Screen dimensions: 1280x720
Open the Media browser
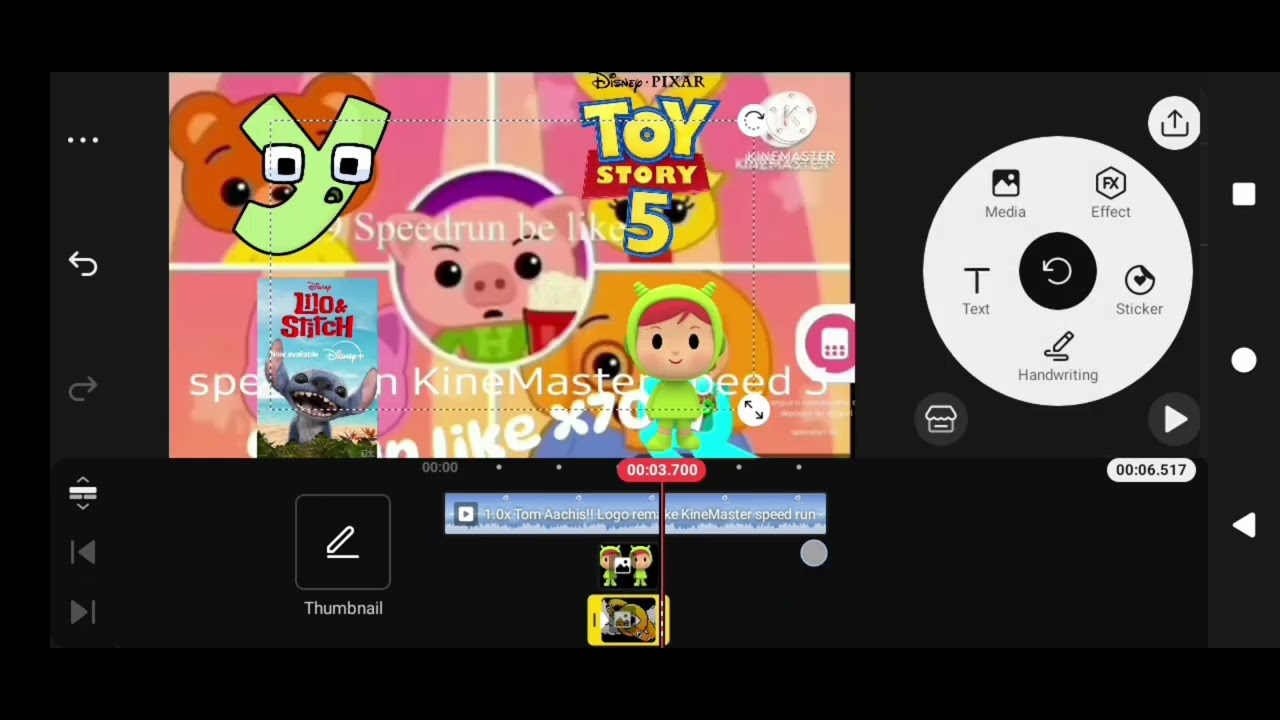[x=1005, y=194]
